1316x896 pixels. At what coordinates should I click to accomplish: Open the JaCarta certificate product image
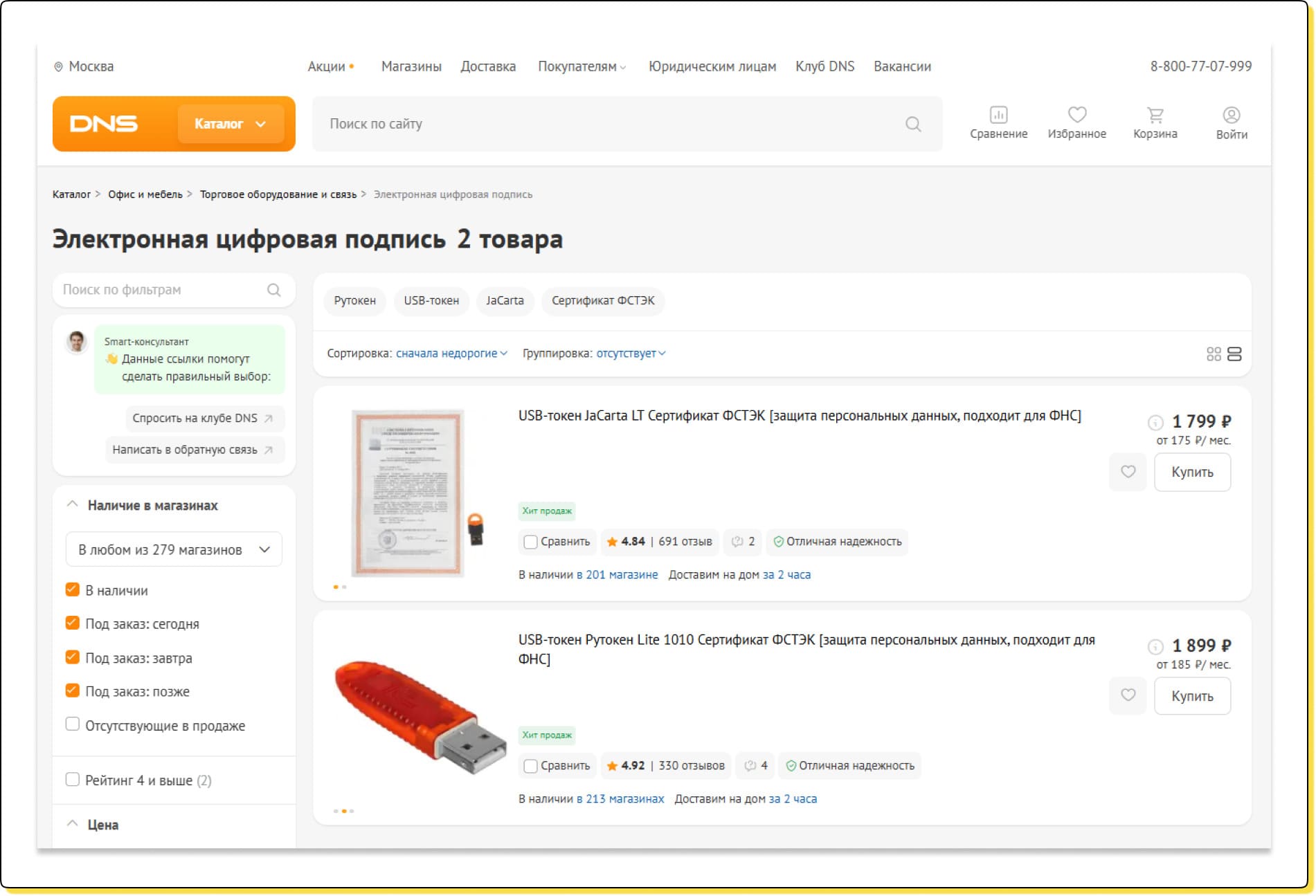pyautogui.click(x=416, y=493)
